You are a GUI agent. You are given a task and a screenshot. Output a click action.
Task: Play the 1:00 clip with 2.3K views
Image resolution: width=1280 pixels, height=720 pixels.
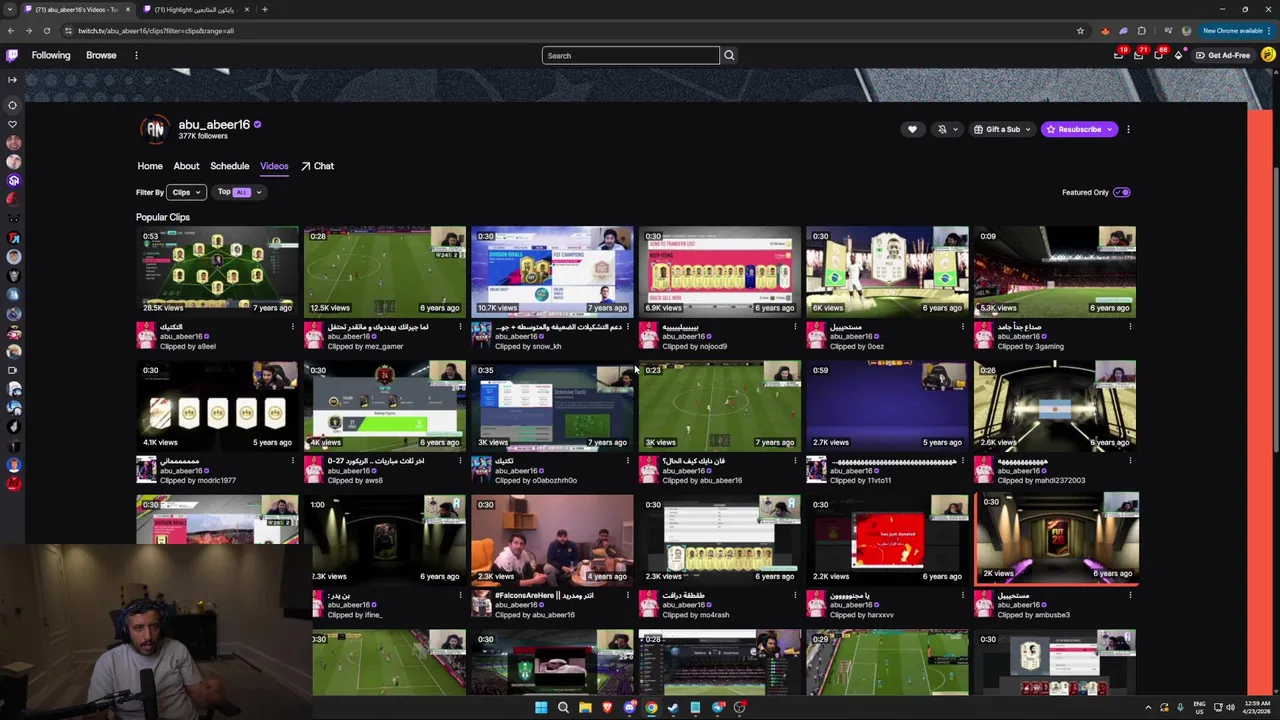tap(389, 540)
